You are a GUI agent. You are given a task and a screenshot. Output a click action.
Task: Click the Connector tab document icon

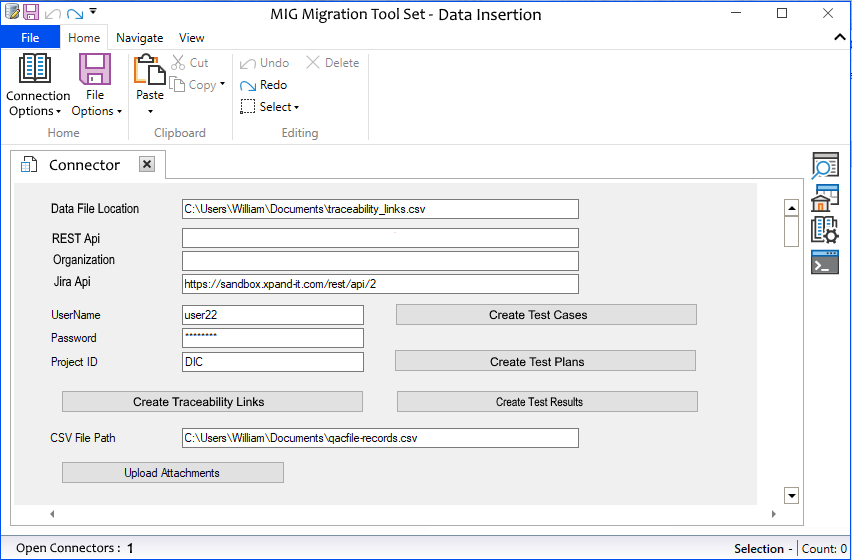(x=29, y=164)
